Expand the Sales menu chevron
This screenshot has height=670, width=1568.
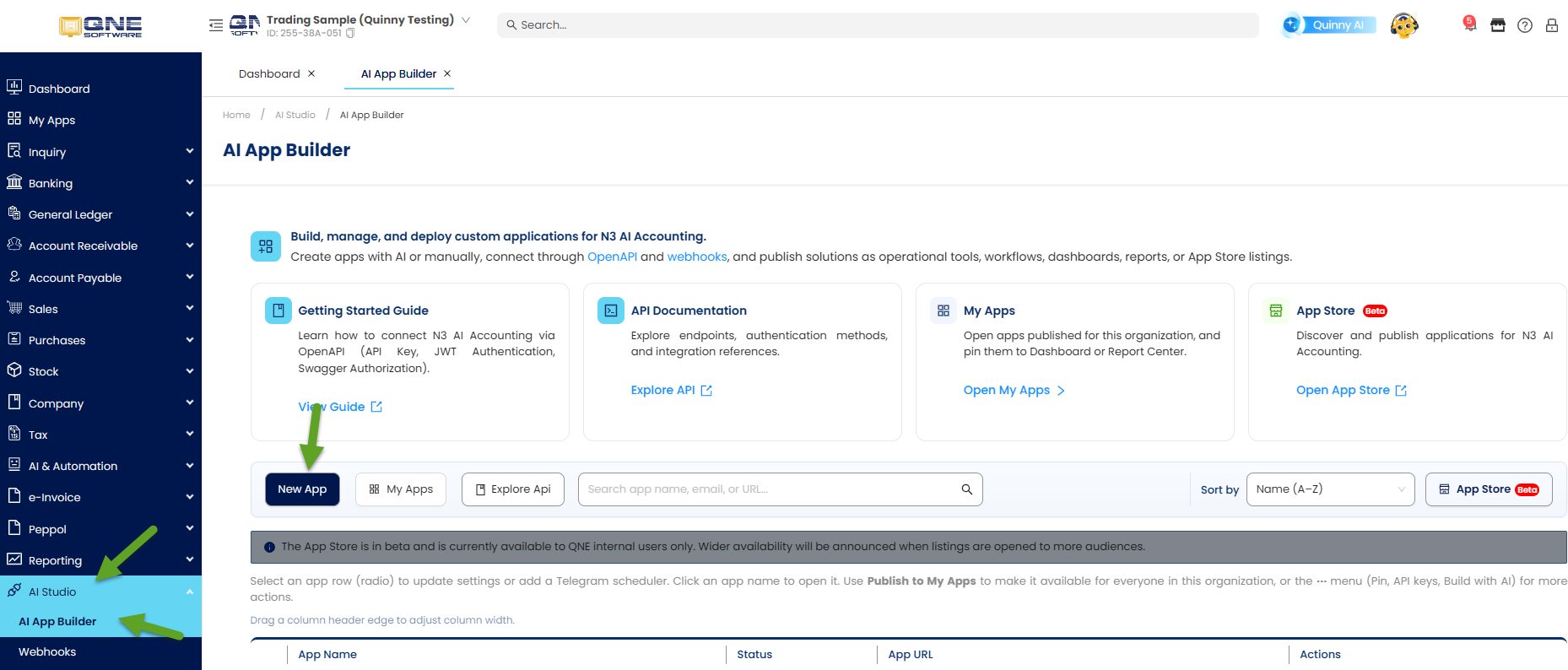(x=190, y=308)
